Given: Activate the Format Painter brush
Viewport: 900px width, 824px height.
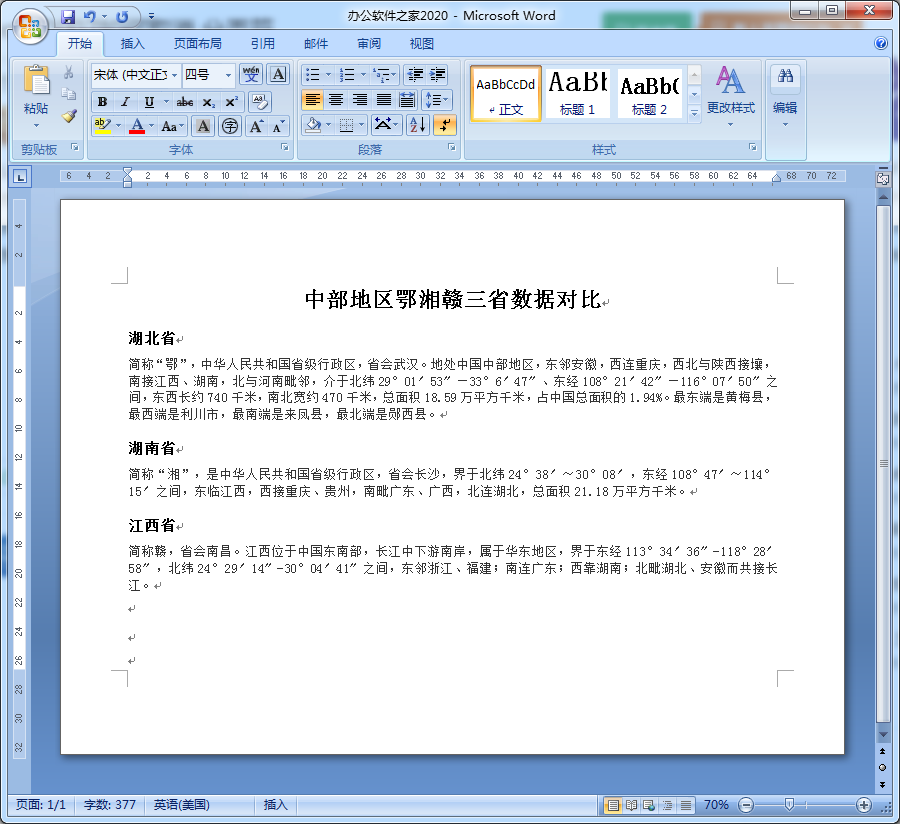Looking at the screenshot, I should [x=69, y=116].
